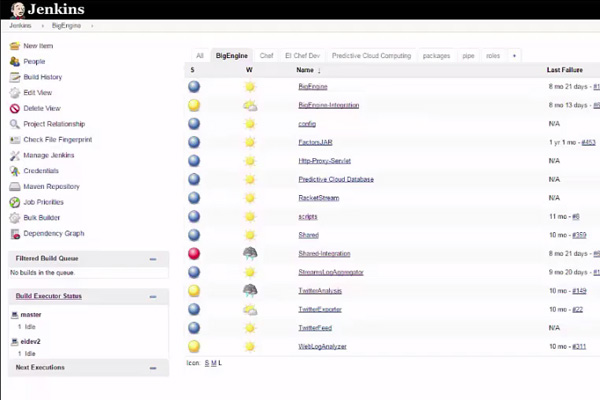Click the yellow status ball for WebLogAnalyzer

click(194, 346)
